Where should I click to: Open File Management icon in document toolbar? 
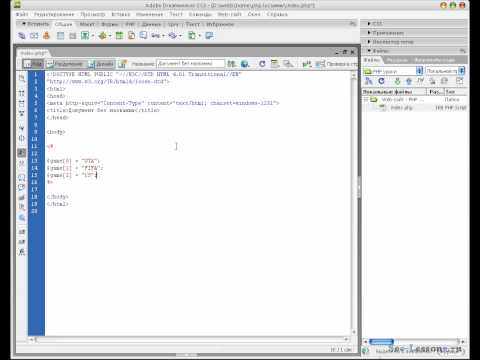(x=231, y=63)
